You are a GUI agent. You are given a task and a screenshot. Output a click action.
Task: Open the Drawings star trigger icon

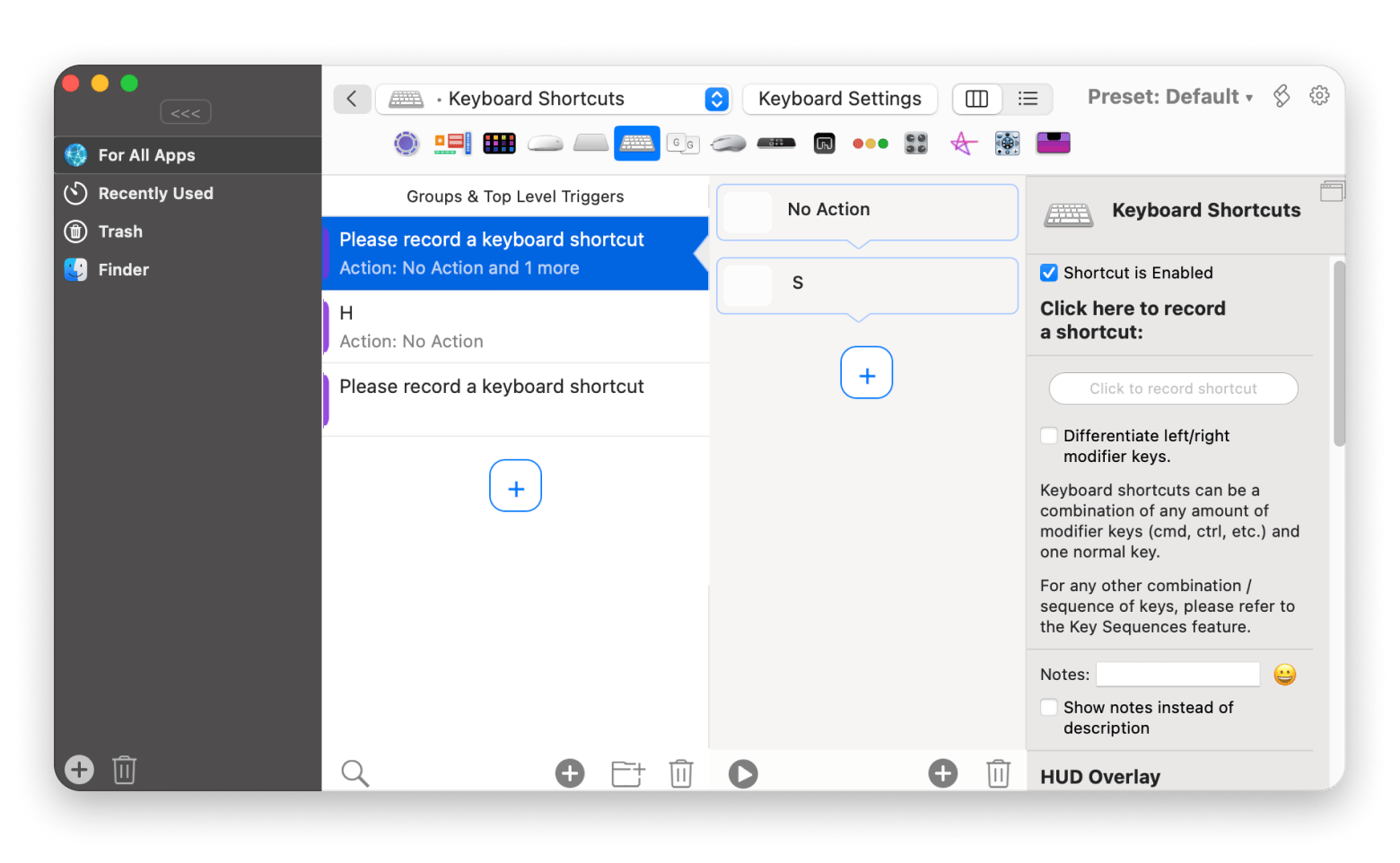963,144
